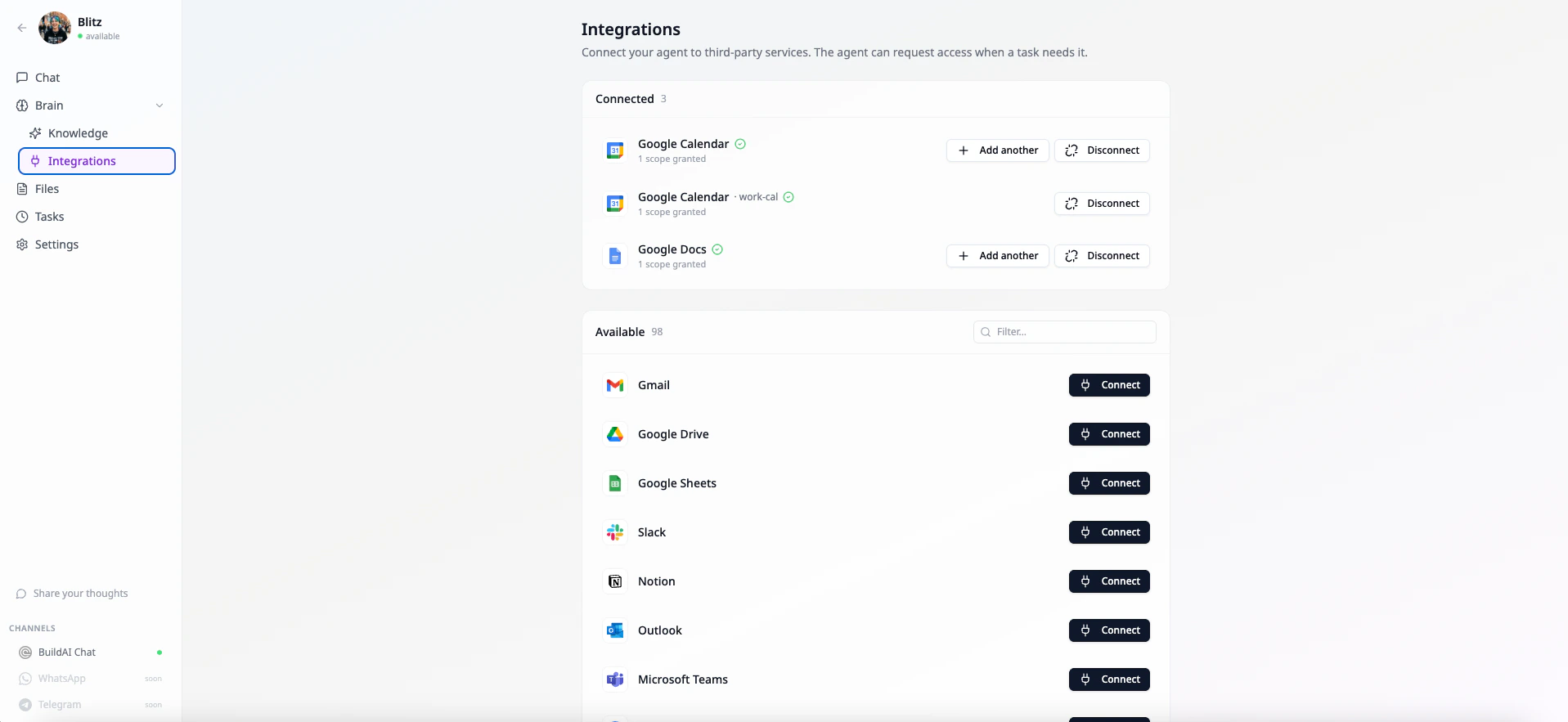1568x722 pixels.
Task: Click the Brain icon in sidebar
Action: click(x=22, y=105)
